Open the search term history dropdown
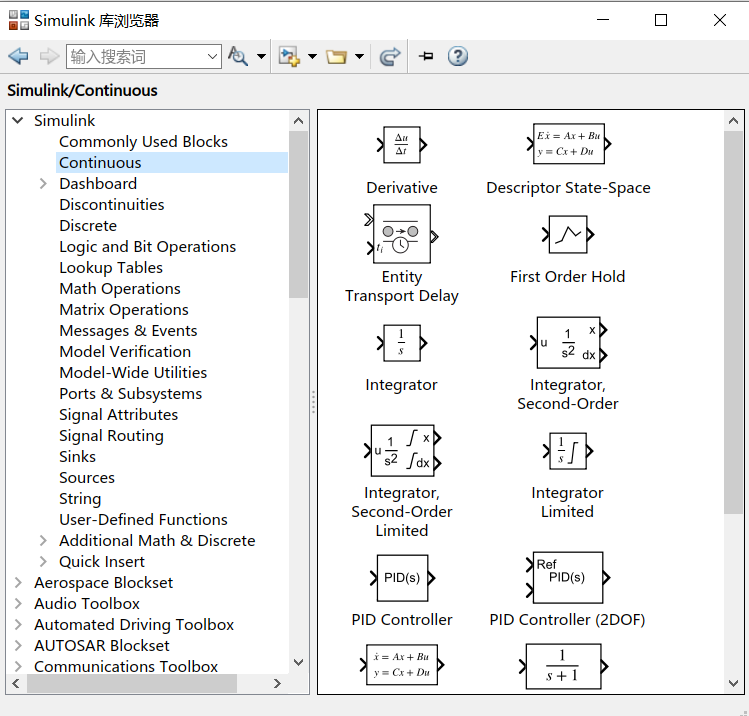The image size is (749, 716). click(212, 57)
